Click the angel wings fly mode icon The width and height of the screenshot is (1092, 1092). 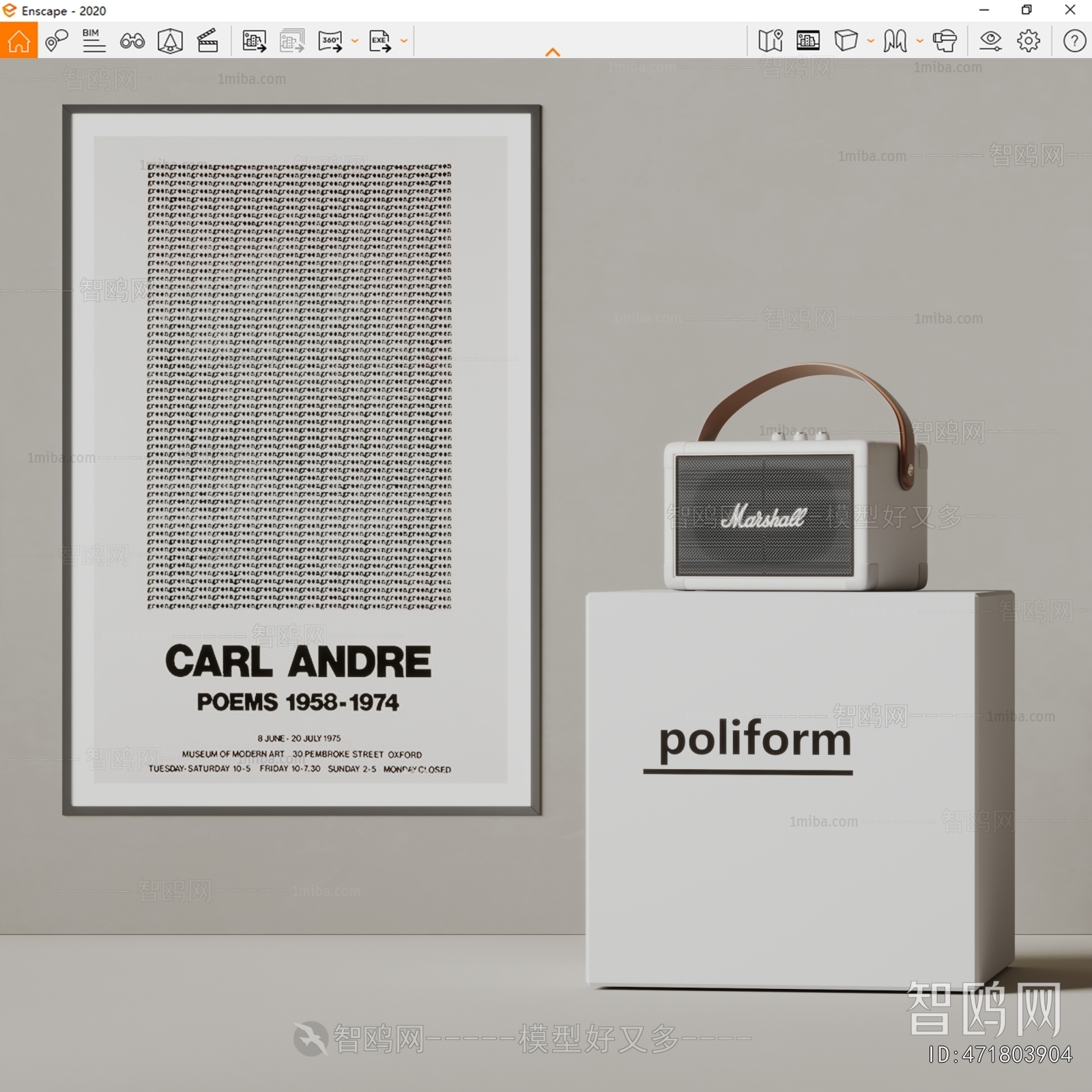895,41
